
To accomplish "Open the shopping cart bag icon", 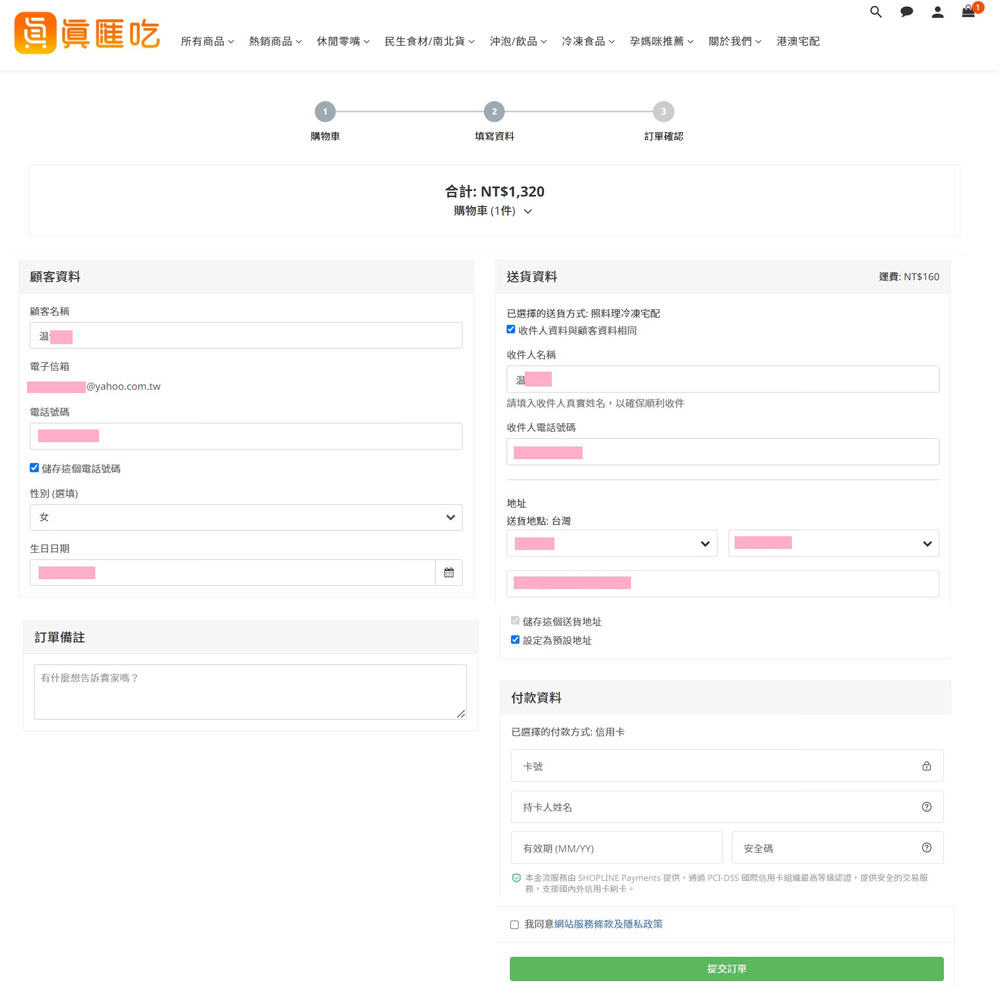I will click(969, 11).
